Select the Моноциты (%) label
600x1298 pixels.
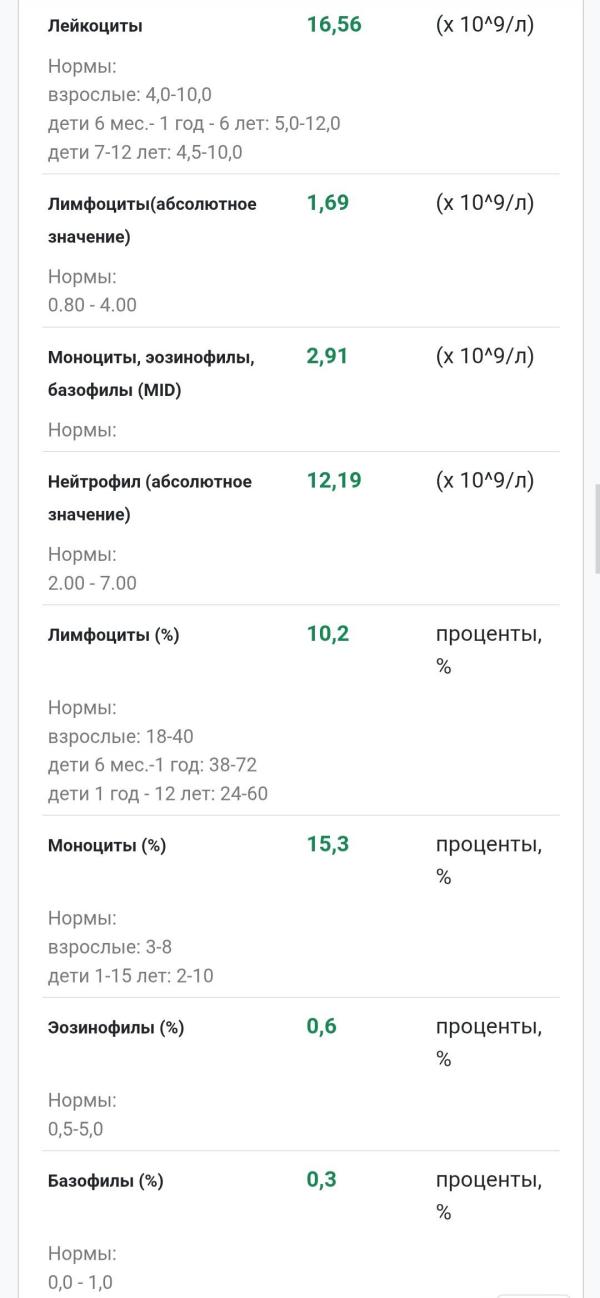107,846
